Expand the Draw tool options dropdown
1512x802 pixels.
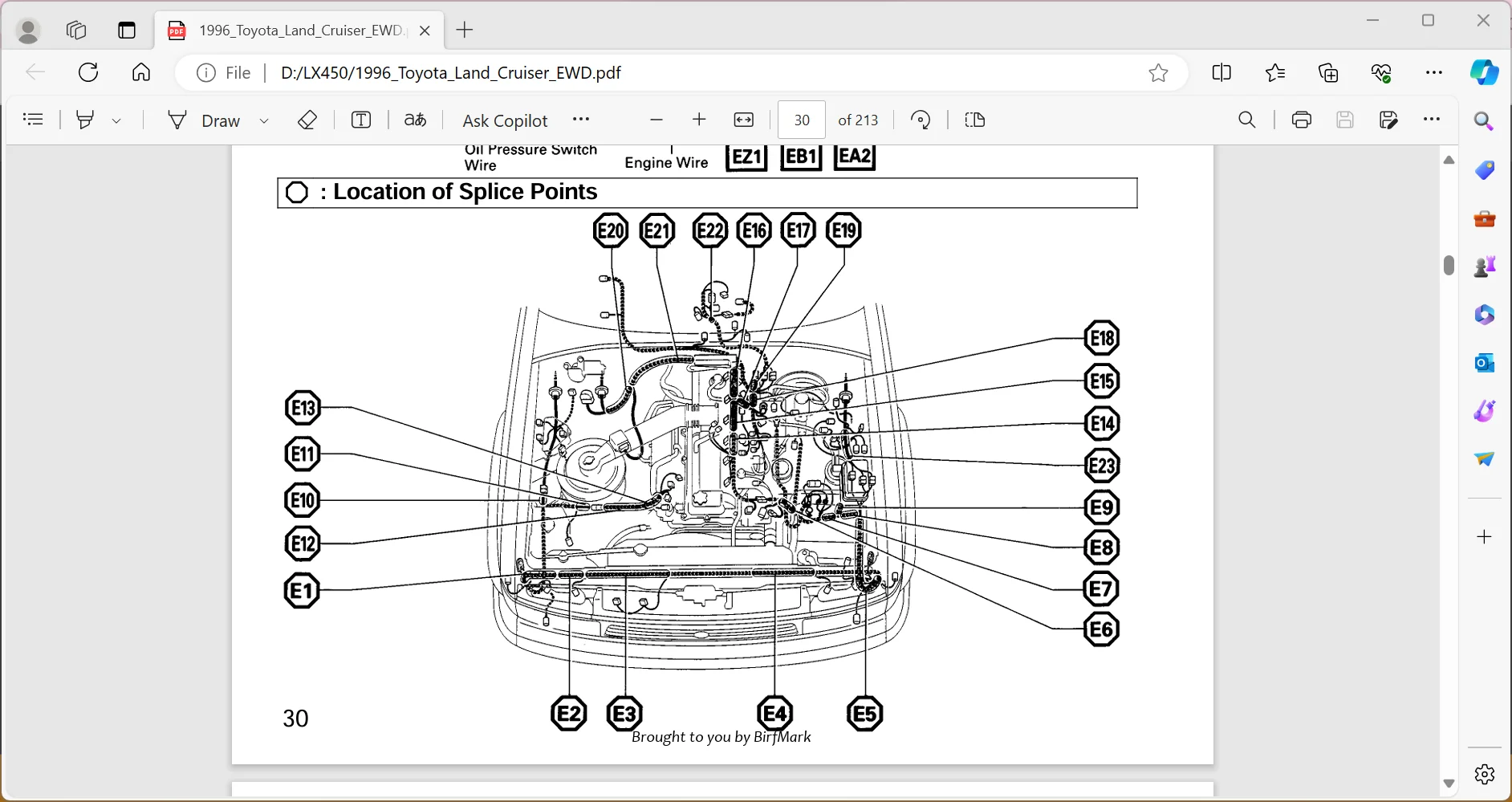264,121
